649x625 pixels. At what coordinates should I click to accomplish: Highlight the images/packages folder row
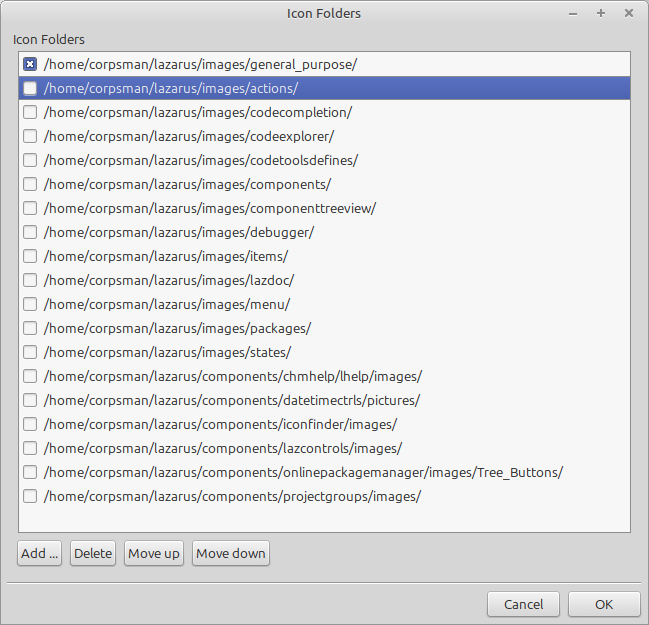[x=177, y=328]
